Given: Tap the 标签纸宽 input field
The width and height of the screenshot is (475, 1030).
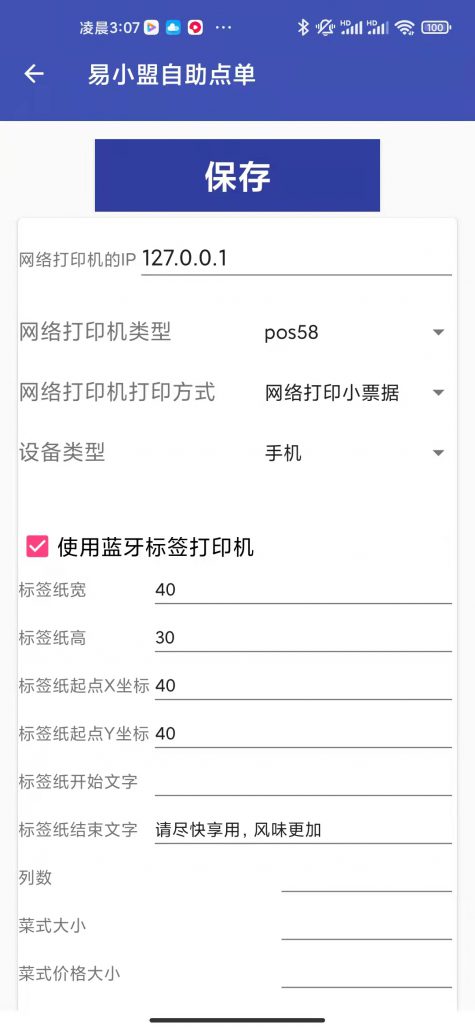Looking at the screenshot, I should click(x=304, y=589).
